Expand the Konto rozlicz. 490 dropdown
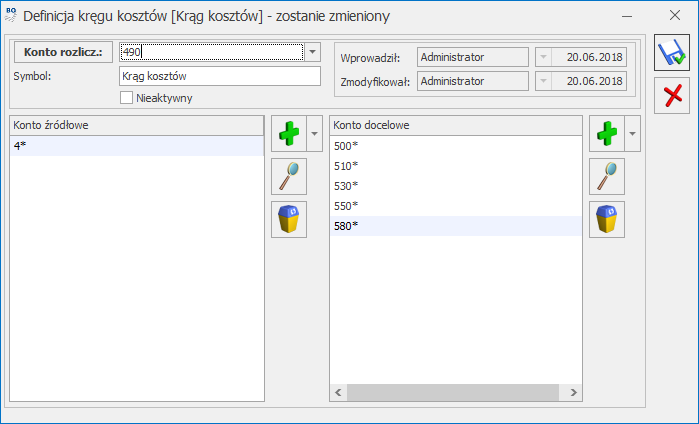This screenshot has width=699, height=424. (x=312, y=52)
